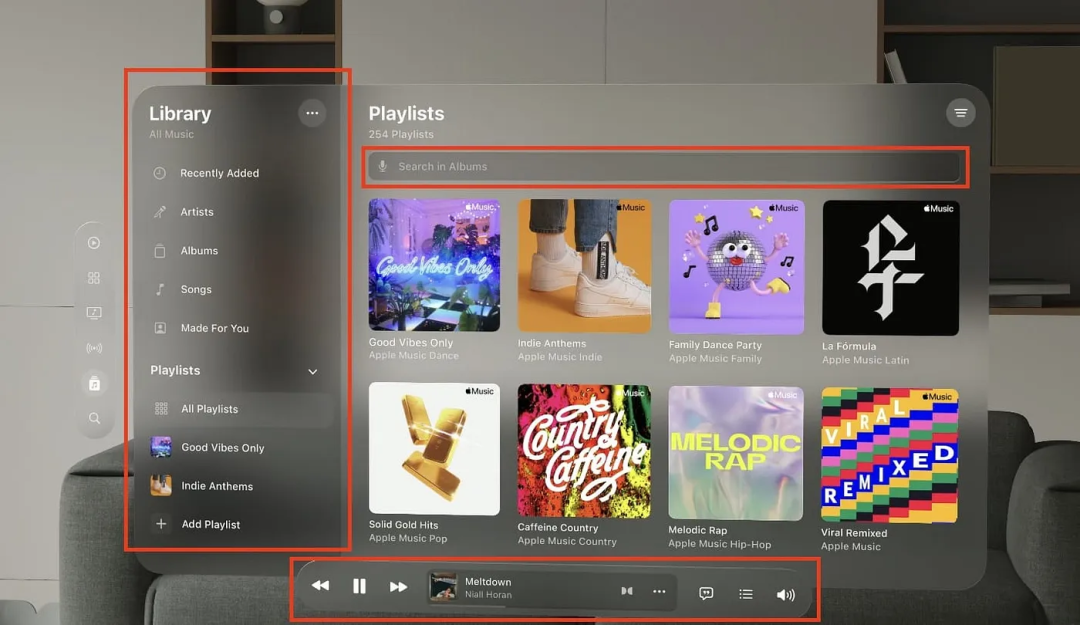Open the Made For You section
This screenshot has height=625, width=1080.
pyautogui.click(x=214, y=328)
